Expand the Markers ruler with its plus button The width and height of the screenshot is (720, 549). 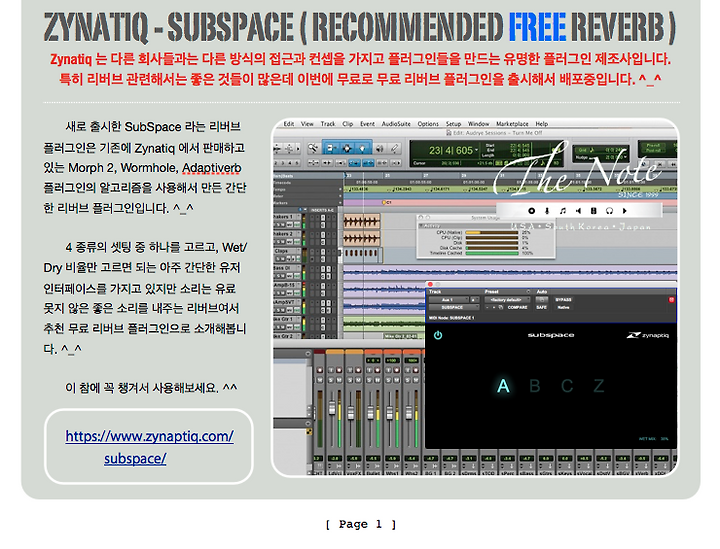click(x=340, y=203)
